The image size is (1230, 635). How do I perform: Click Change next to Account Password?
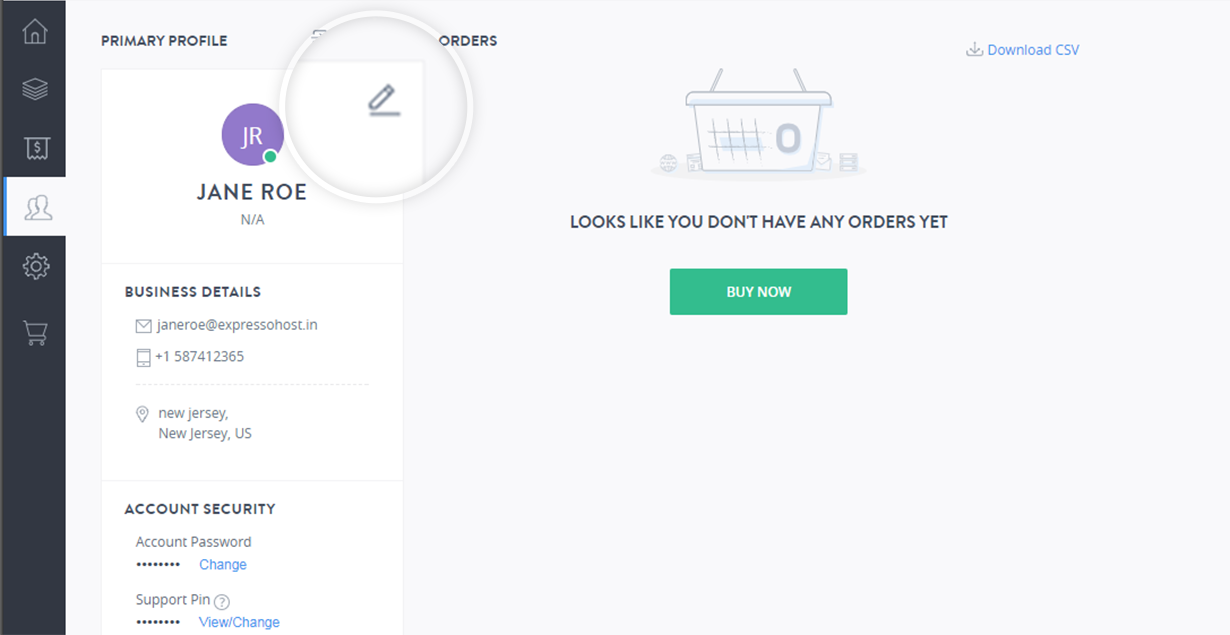[222, 565]
